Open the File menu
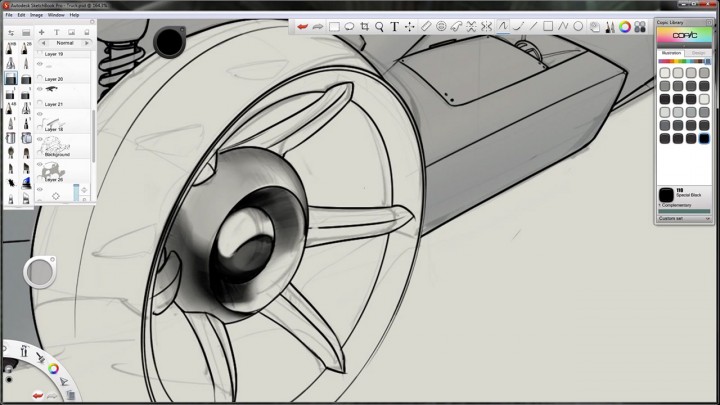The height and width of the screenshot is (405, 720). pyautogui.click(x=9, y=15)
